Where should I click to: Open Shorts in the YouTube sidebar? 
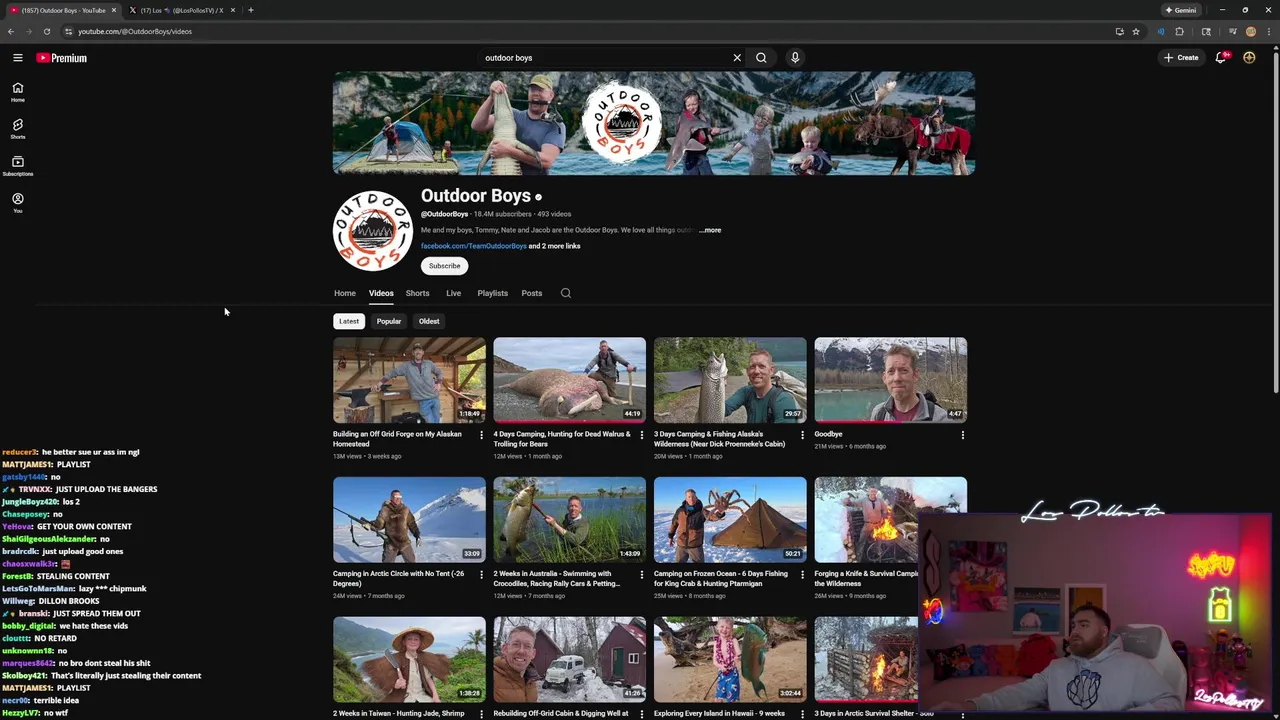pyautogui.click(x=17, y=129)
